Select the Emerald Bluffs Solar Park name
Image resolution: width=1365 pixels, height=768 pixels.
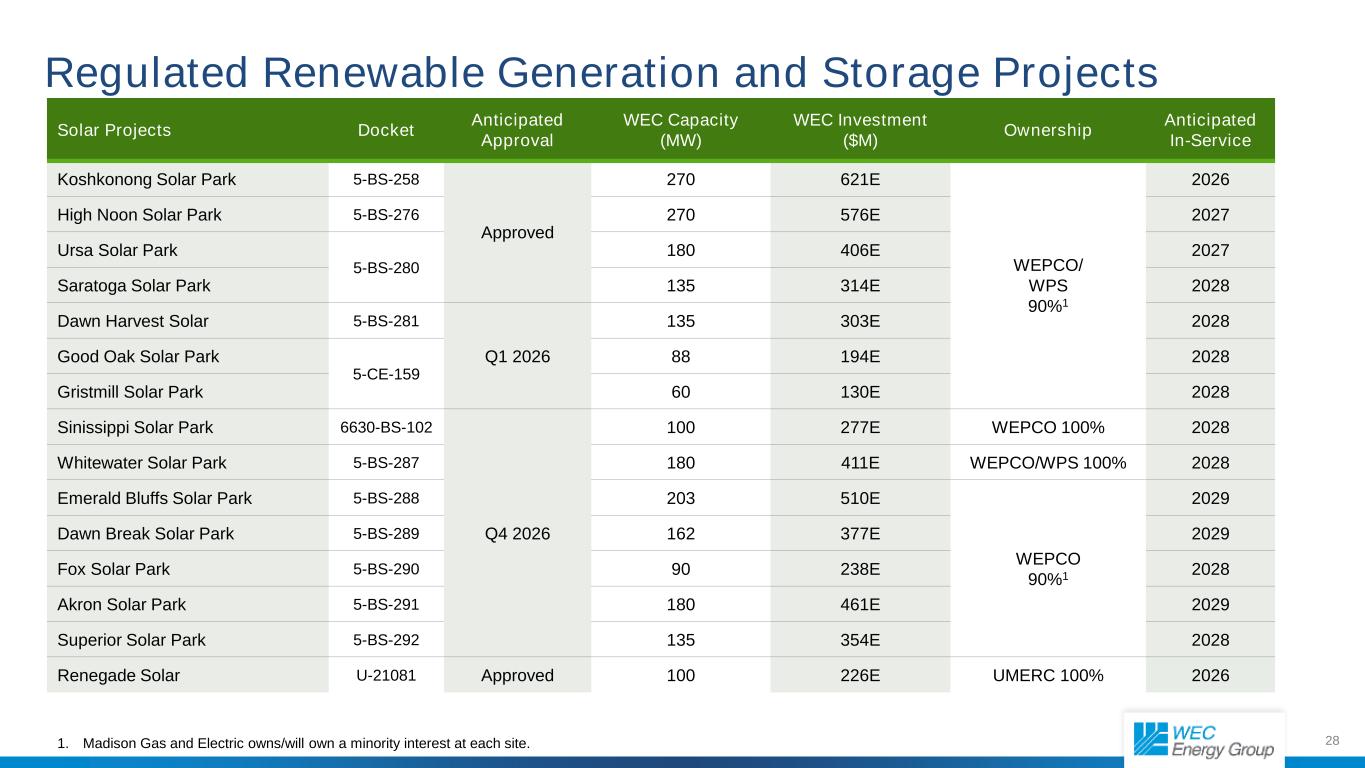[155, 498]
